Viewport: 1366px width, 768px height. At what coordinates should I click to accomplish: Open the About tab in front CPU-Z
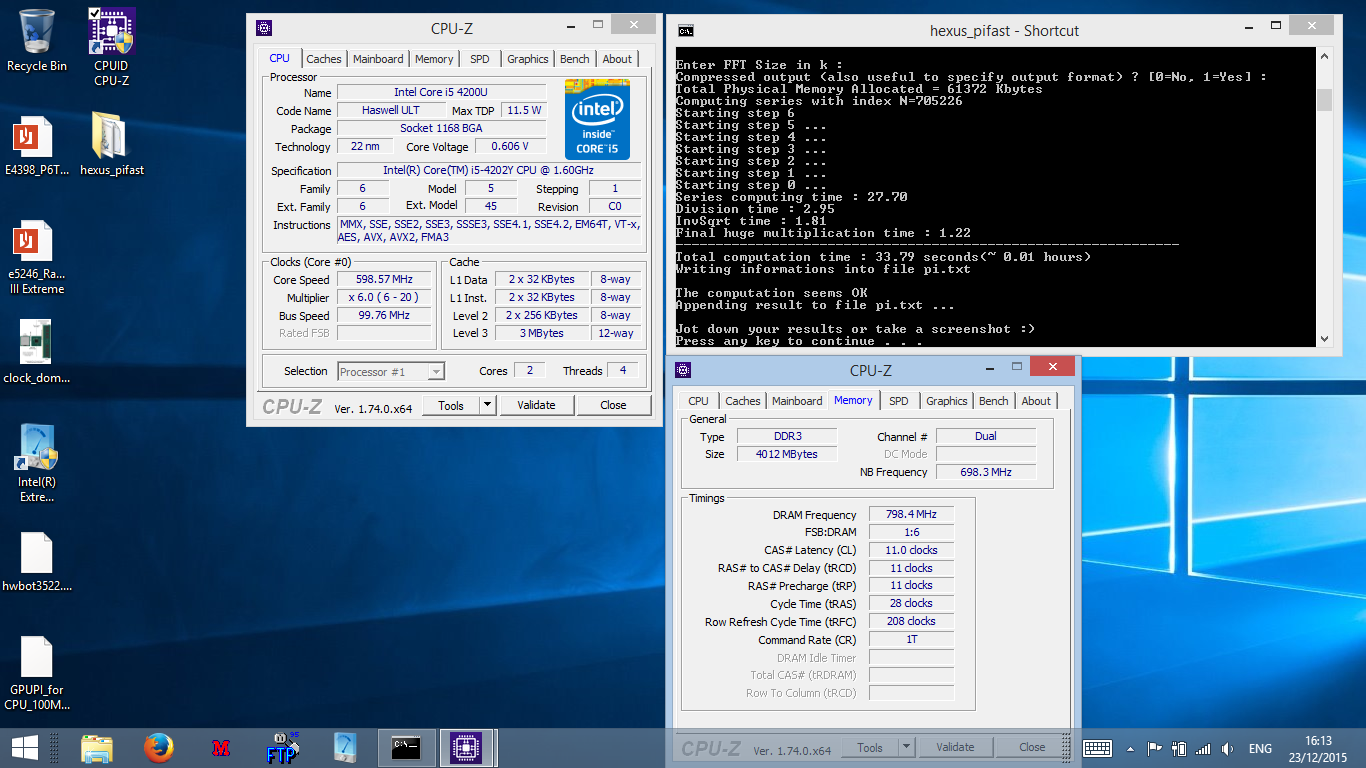[x=617, y=59]
